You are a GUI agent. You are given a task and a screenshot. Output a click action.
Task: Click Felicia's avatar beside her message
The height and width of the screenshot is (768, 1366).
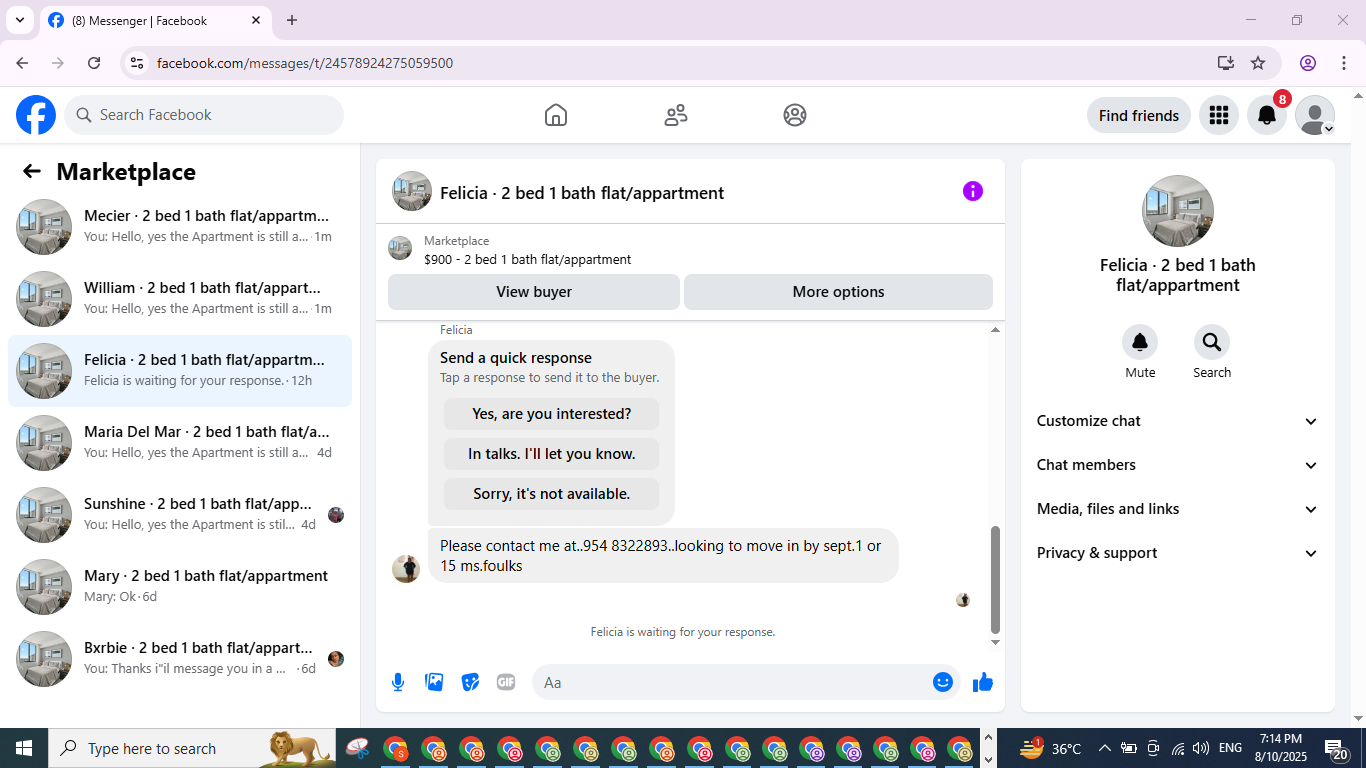coord(406,568)
